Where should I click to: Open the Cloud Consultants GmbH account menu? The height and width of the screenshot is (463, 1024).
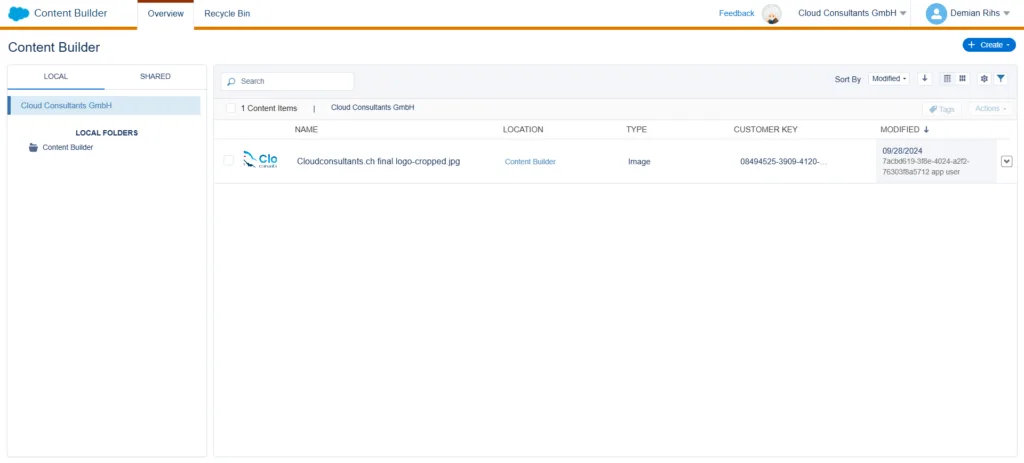(x=852, y=14)
